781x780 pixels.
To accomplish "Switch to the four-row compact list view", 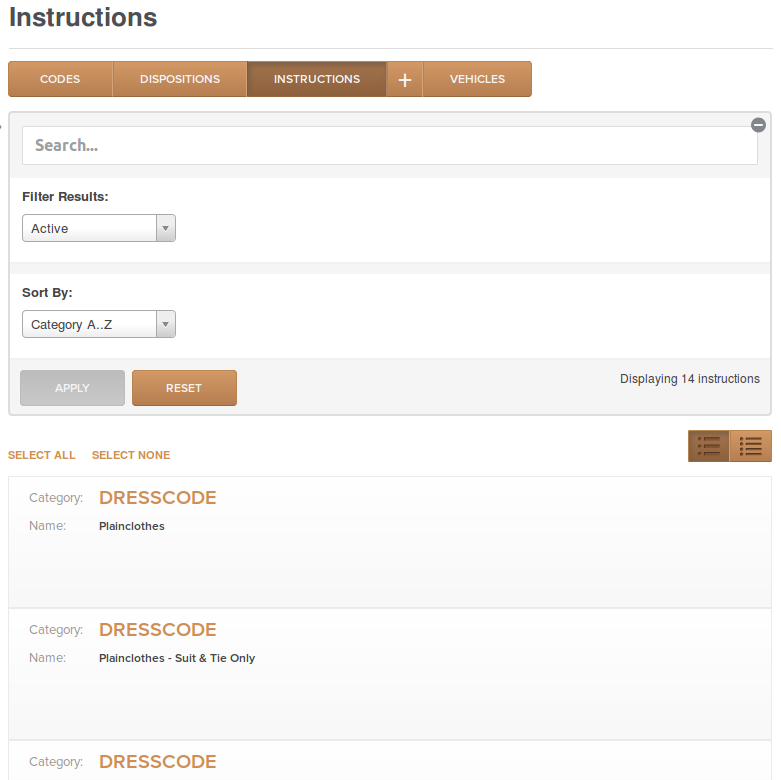I will coord(750,446).
